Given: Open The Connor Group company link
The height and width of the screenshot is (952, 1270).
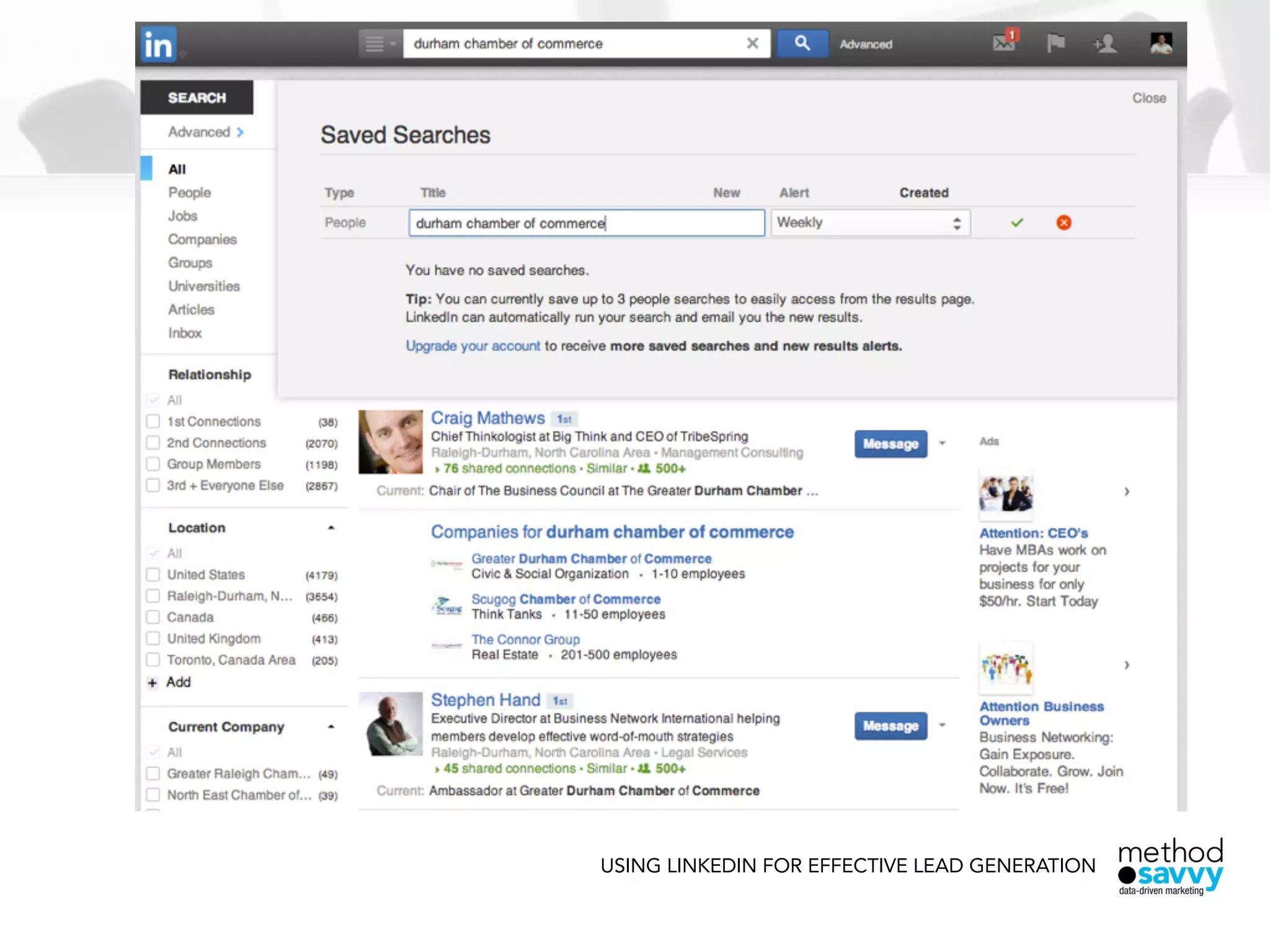Looking at the screenshot, I should (525, 639).
